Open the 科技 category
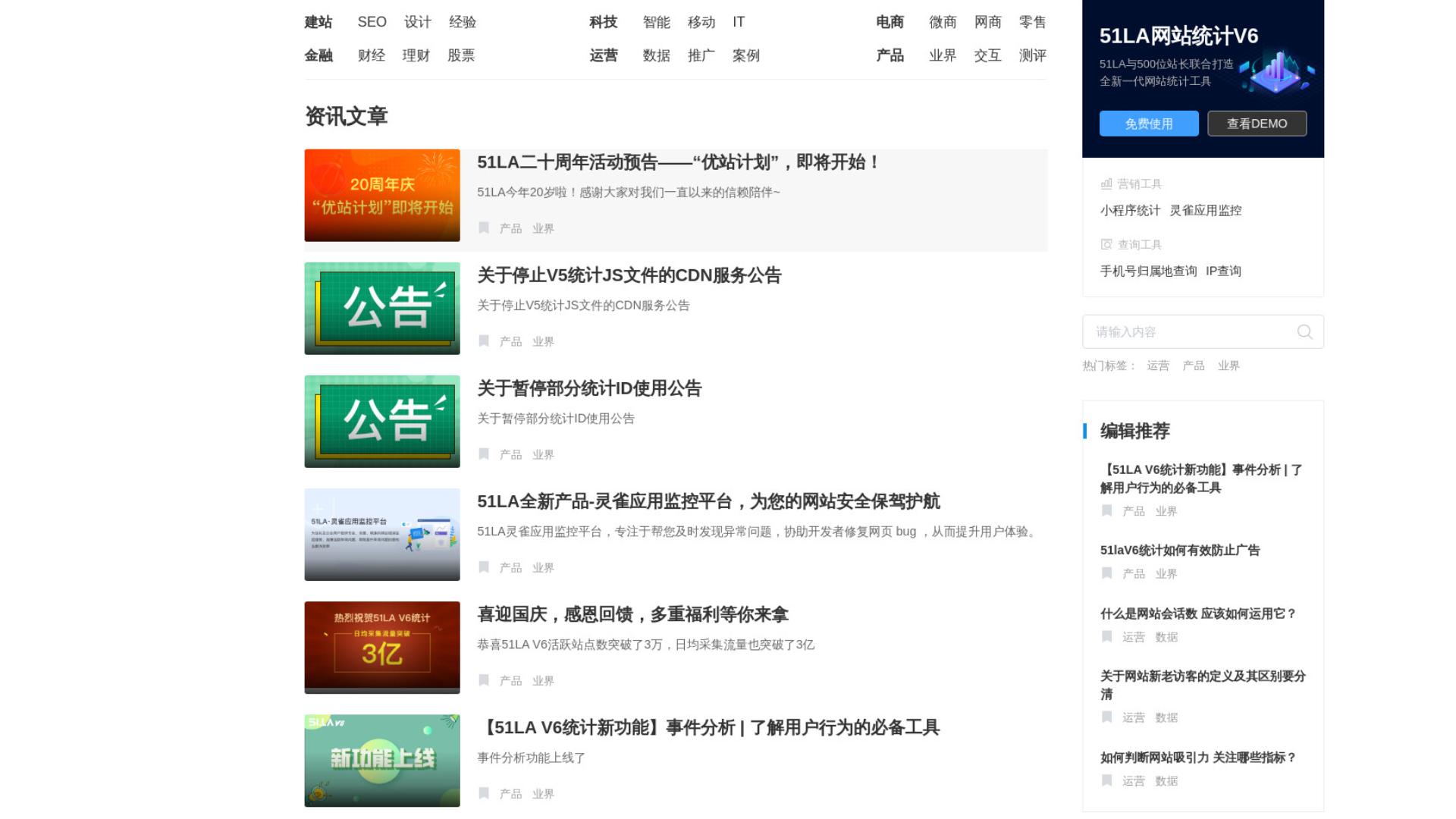This screenshot has width=1456, height=819. tap(604, 22)
